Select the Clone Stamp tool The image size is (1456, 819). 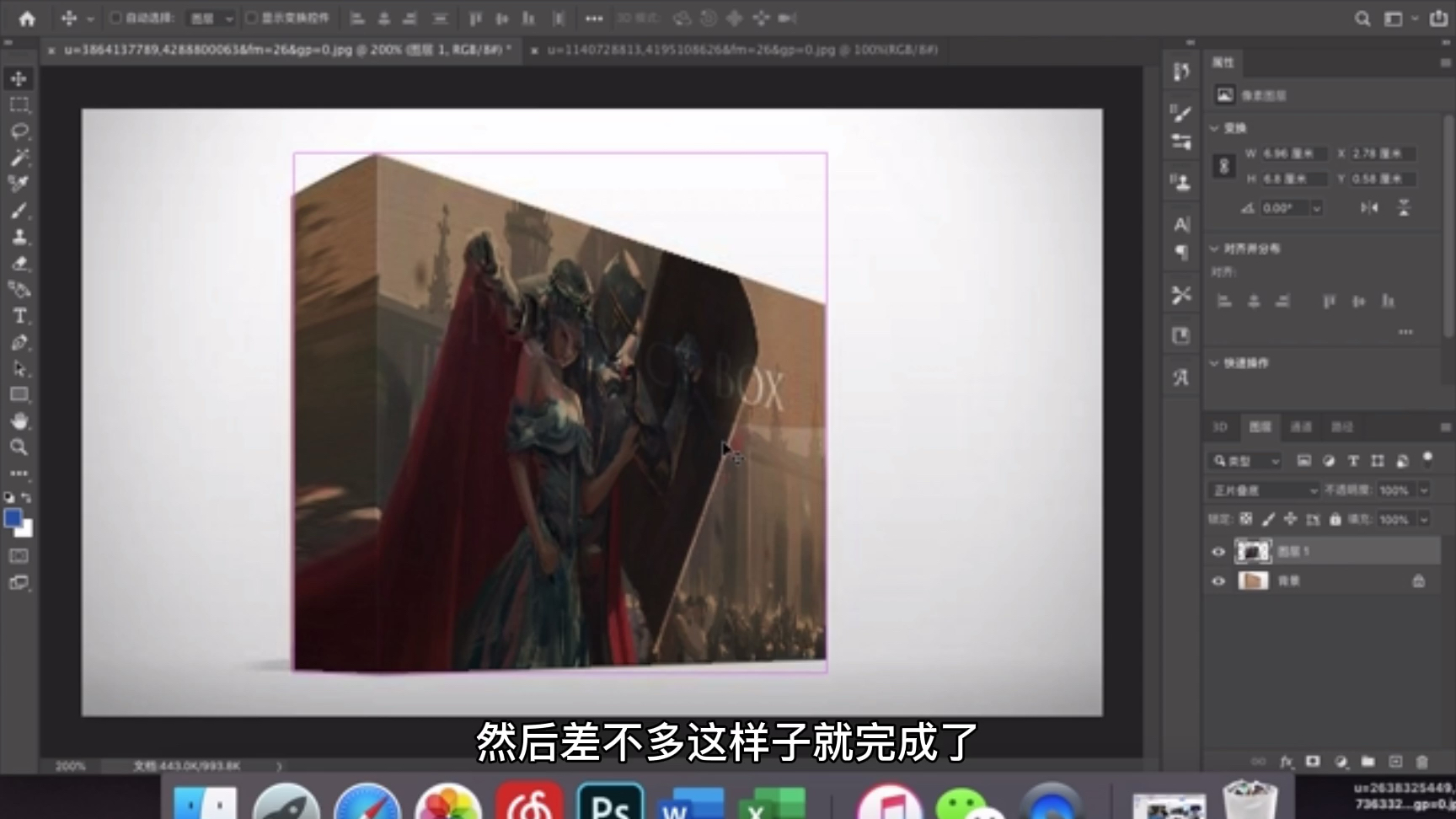click(19, 237)
